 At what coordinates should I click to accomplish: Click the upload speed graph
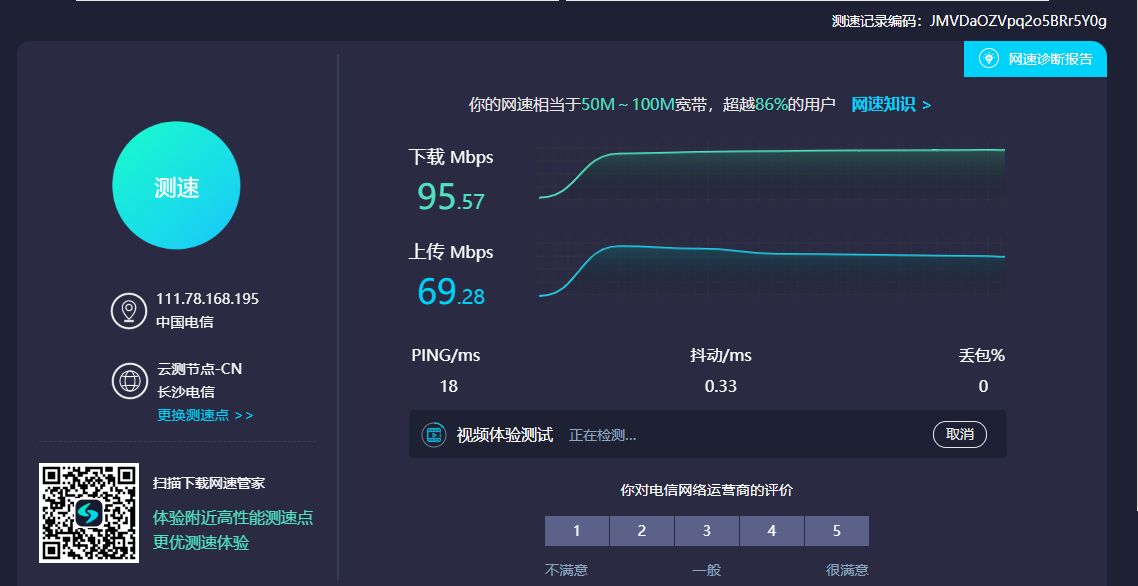[x=770, y=269]
